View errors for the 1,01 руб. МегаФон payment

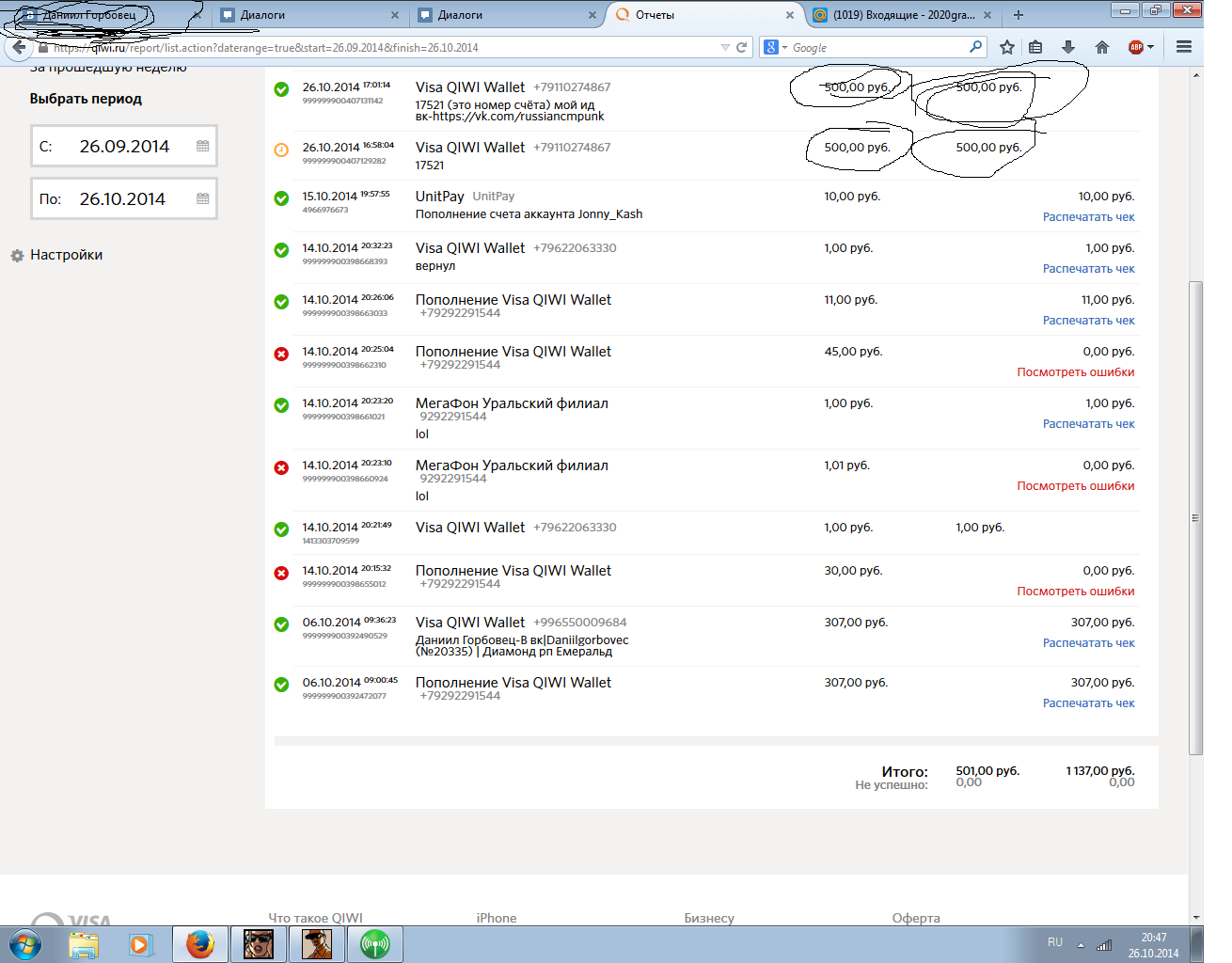pos(1075,486)
